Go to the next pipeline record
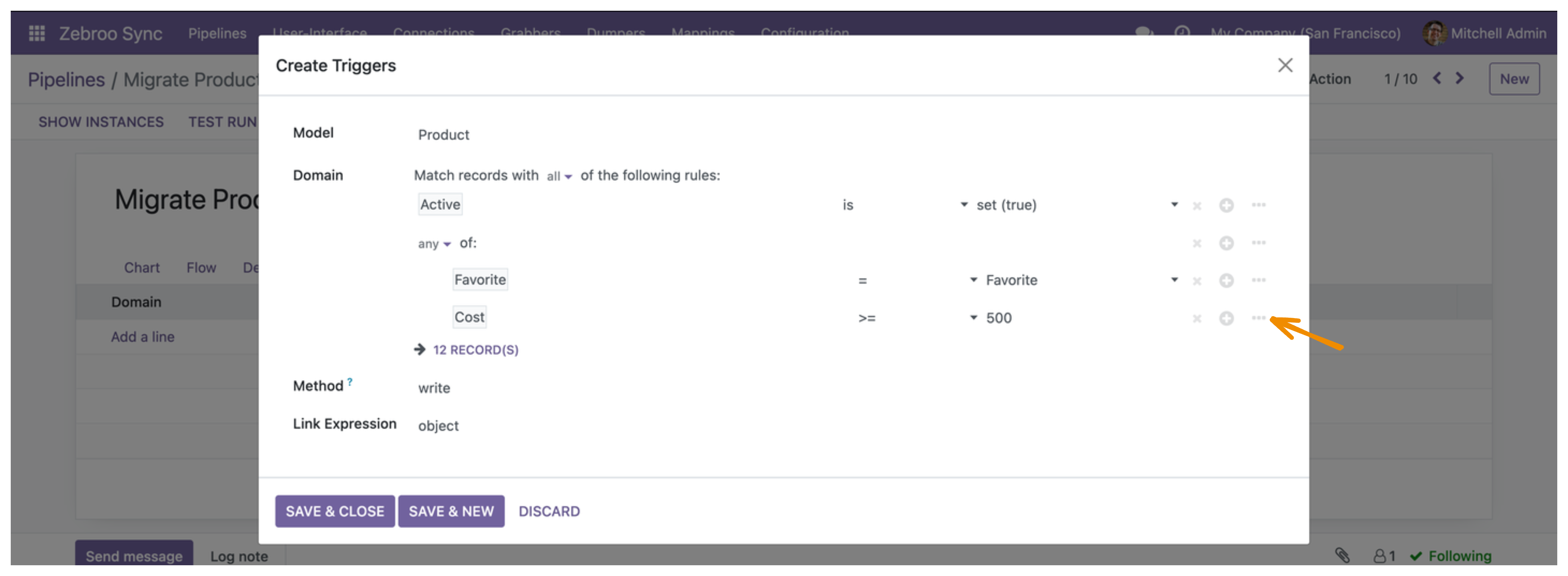The image size is (1568, 576). coord(1459,78)
